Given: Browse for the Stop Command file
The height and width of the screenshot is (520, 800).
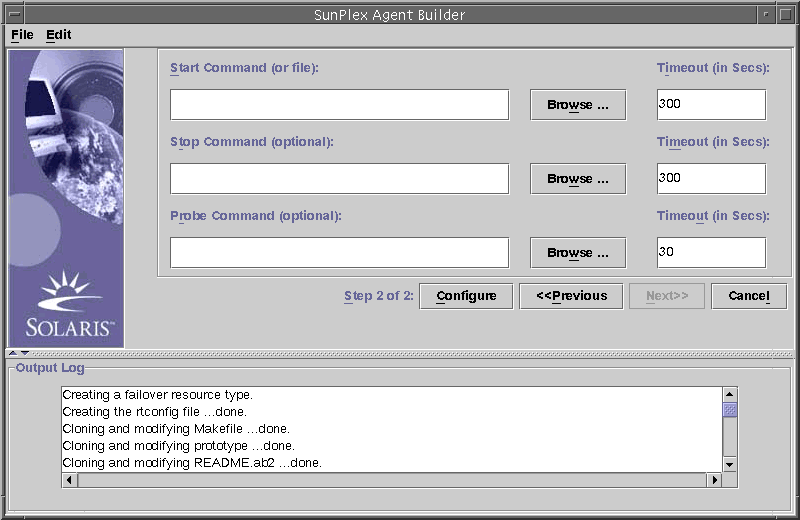Looking at the screenshot, I should [578, 179].
